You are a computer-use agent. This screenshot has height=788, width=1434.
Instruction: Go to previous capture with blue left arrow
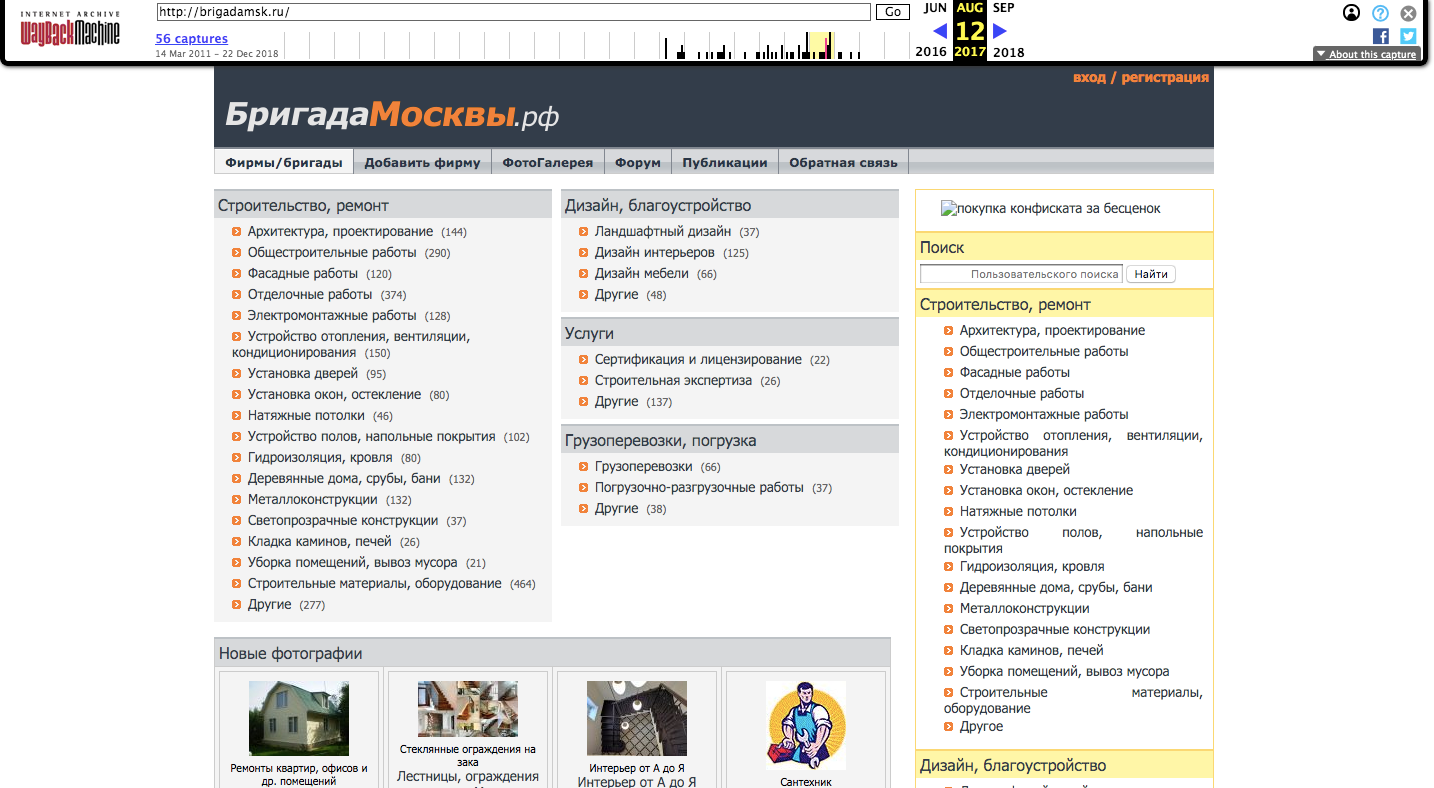pyautogui.click(x=939, y=31)
